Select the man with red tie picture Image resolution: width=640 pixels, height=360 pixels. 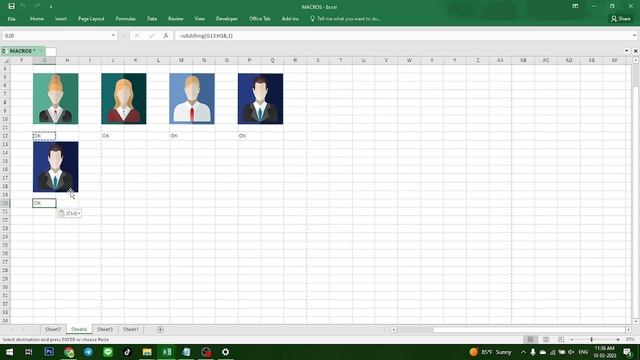click(x=192, y=99)
